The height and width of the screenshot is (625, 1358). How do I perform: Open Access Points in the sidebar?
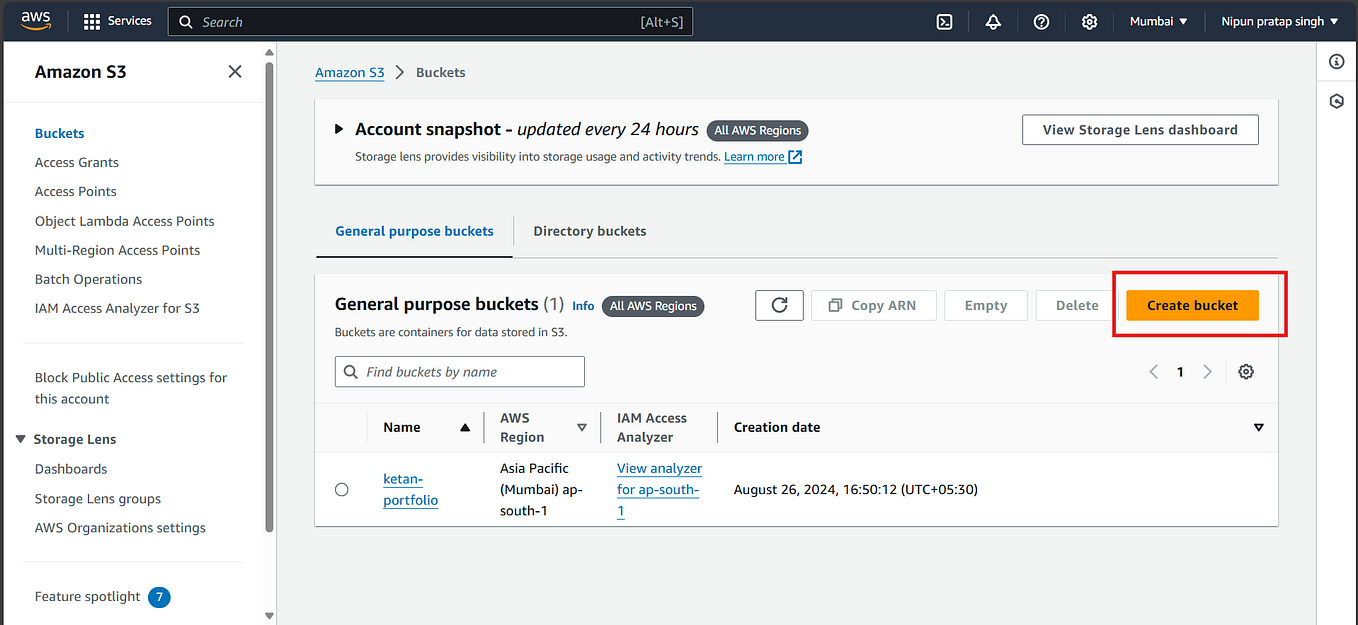click(x=76, y=191)
